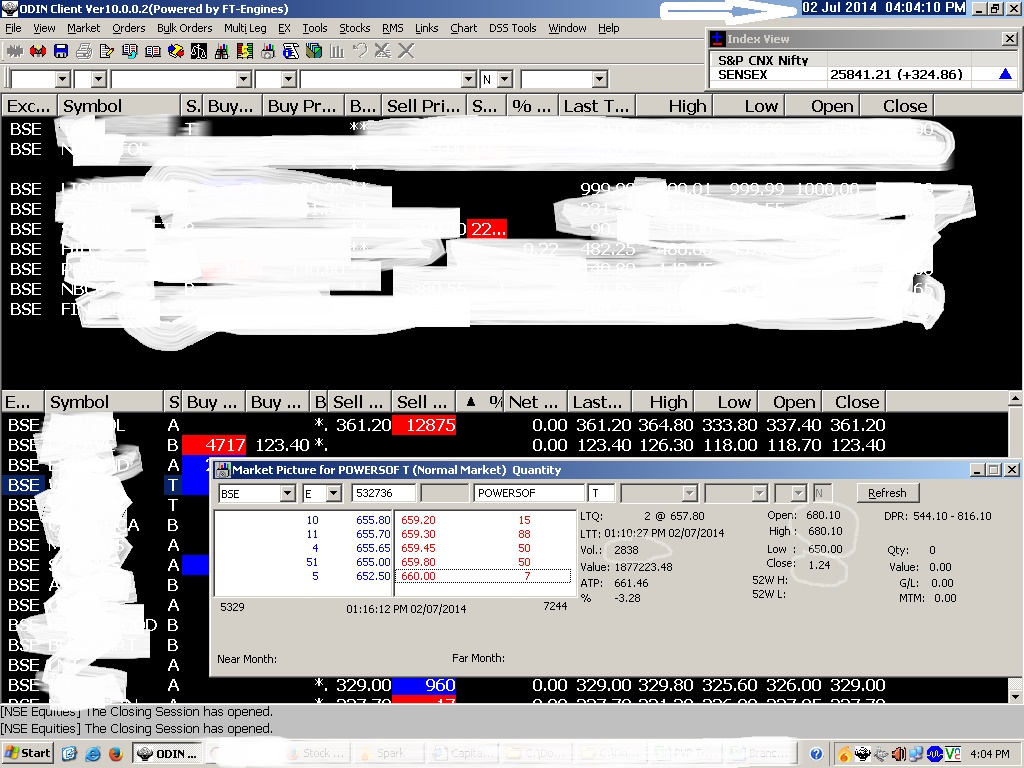The width and height of the screenshot is (1024, 768).
Task: Click the flame icon in the system tray
Action: (844, 754)
